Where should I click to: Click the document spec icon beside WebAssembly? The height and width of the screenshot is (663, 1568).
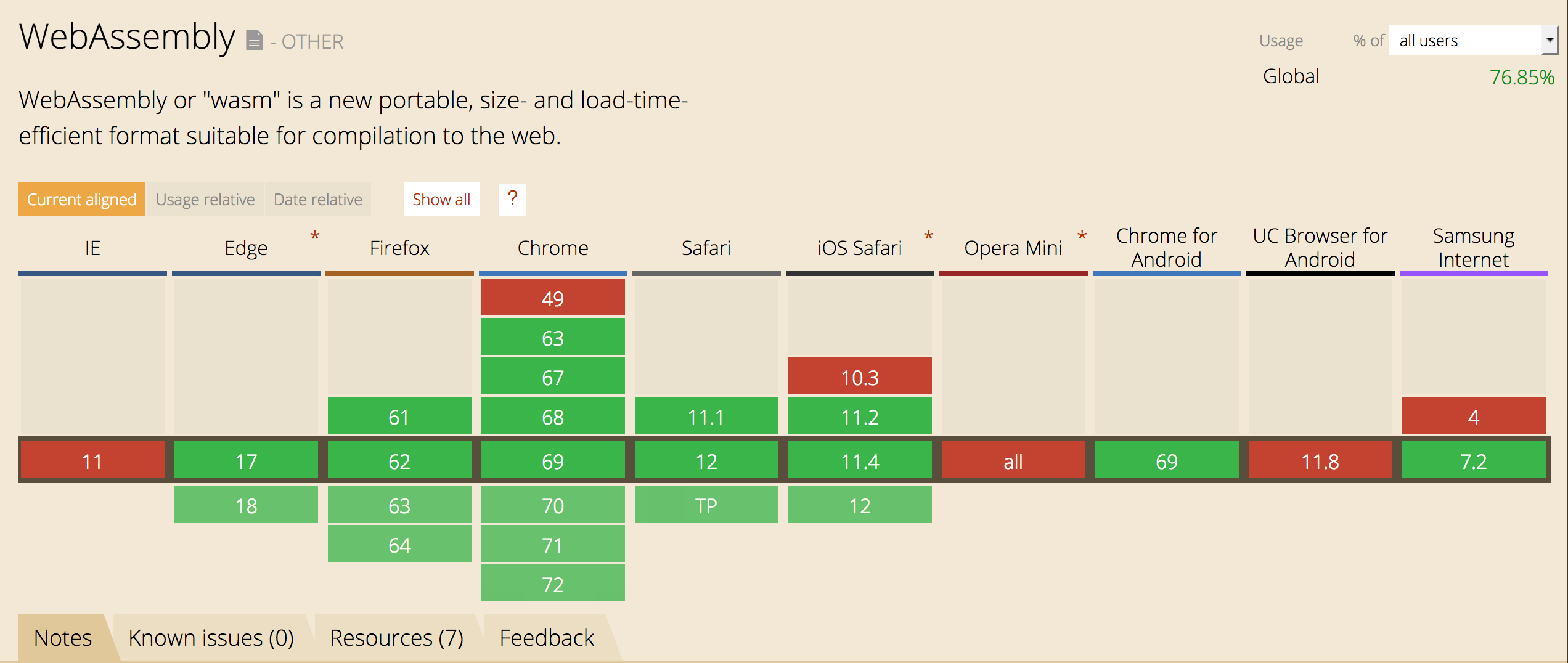pos(254,40)
